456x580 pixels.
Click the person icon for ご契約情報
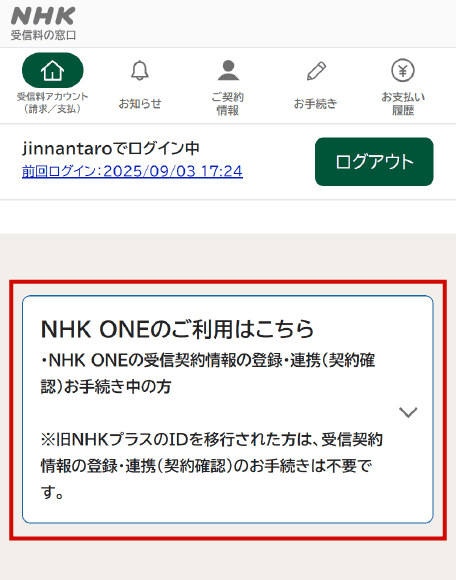[228, 70]
